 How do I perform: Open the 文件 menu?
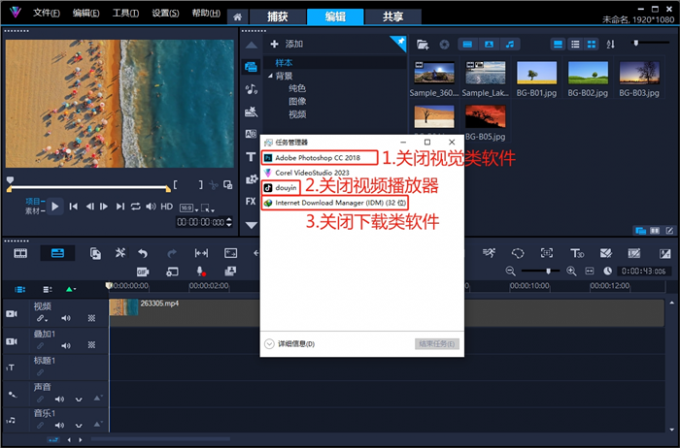coord(46,13)
